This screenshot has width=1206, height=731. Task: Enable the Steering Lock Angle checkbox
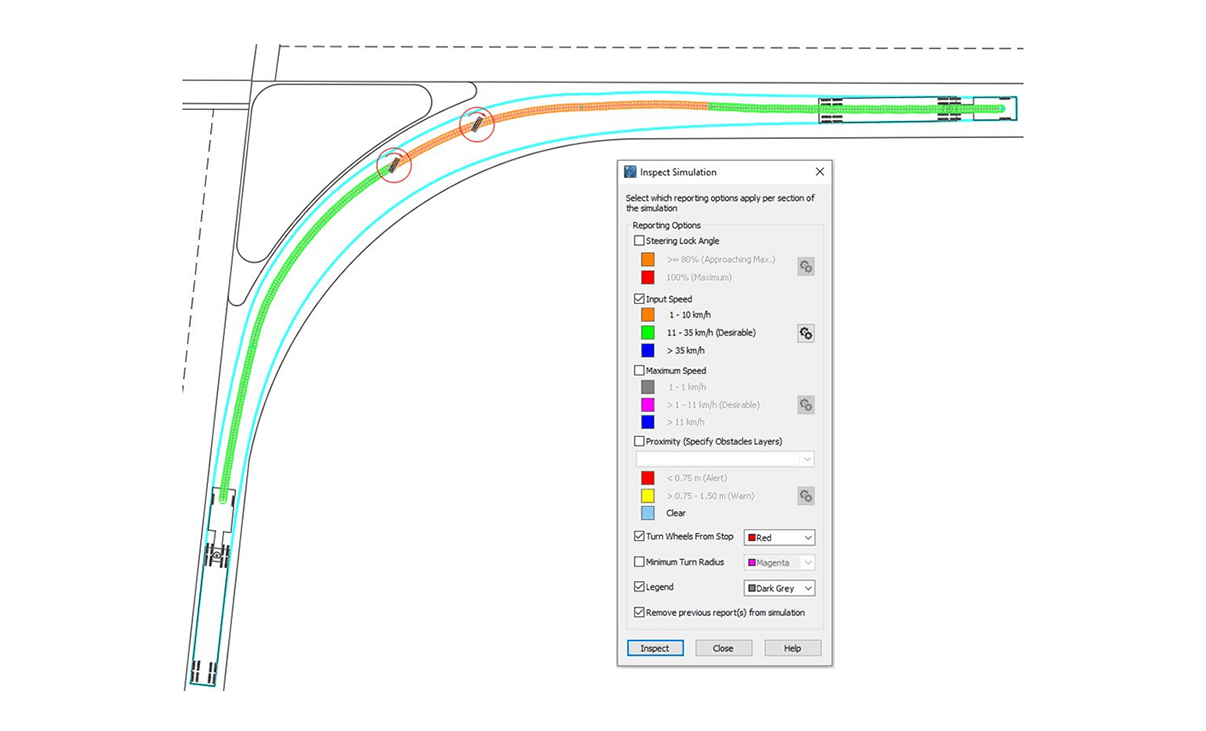click(640, 241)
